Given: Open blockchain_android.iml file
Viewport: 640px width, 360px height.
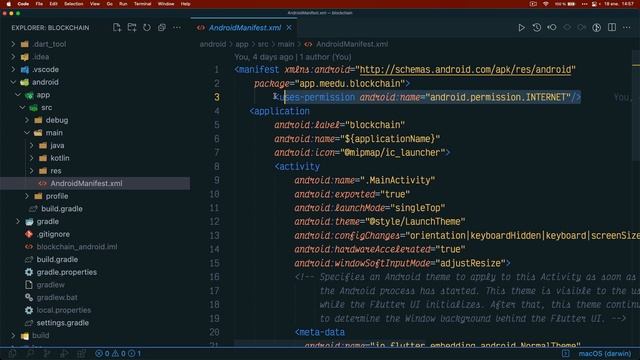Looking at the screenshot, I should 77,247.
